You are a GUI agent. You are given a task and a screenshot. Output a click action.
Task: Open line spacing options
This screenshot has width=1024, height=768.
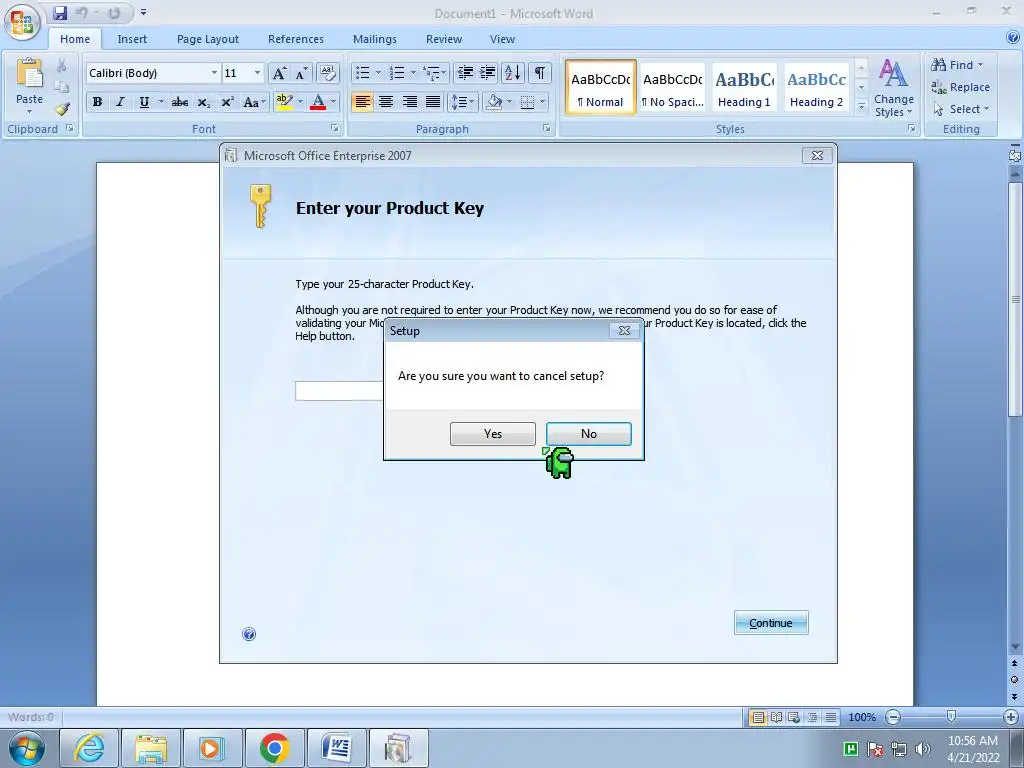click(x=462, y=102)
